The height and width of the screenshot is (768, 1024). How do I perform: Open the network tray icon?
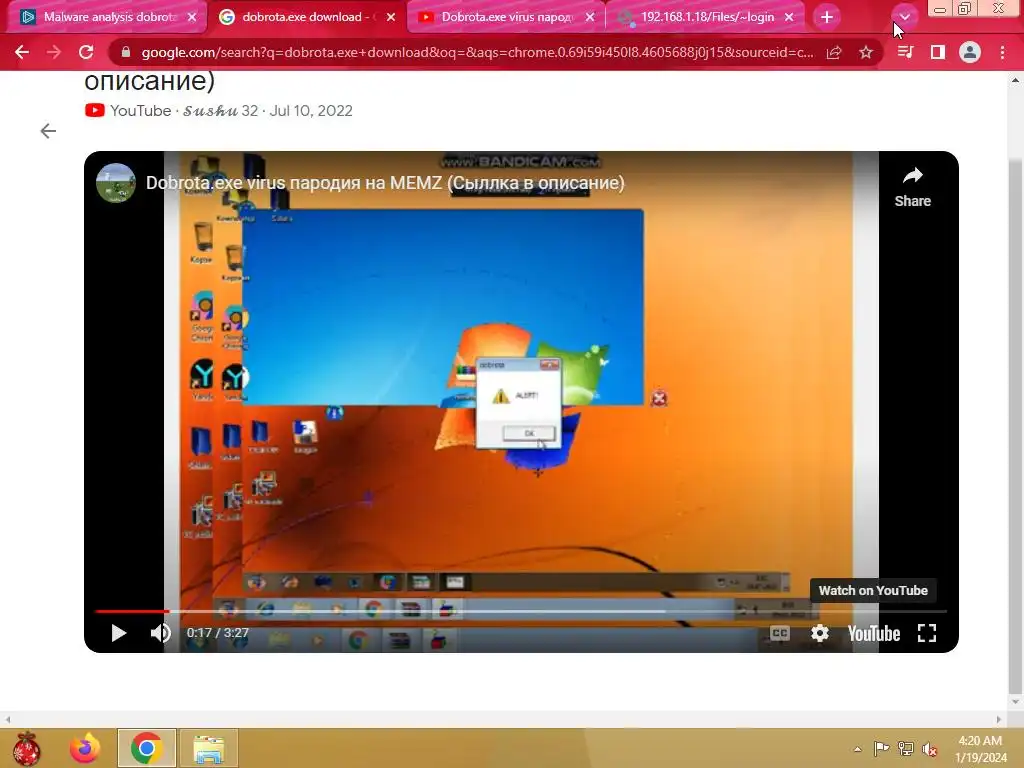(906, 749)
